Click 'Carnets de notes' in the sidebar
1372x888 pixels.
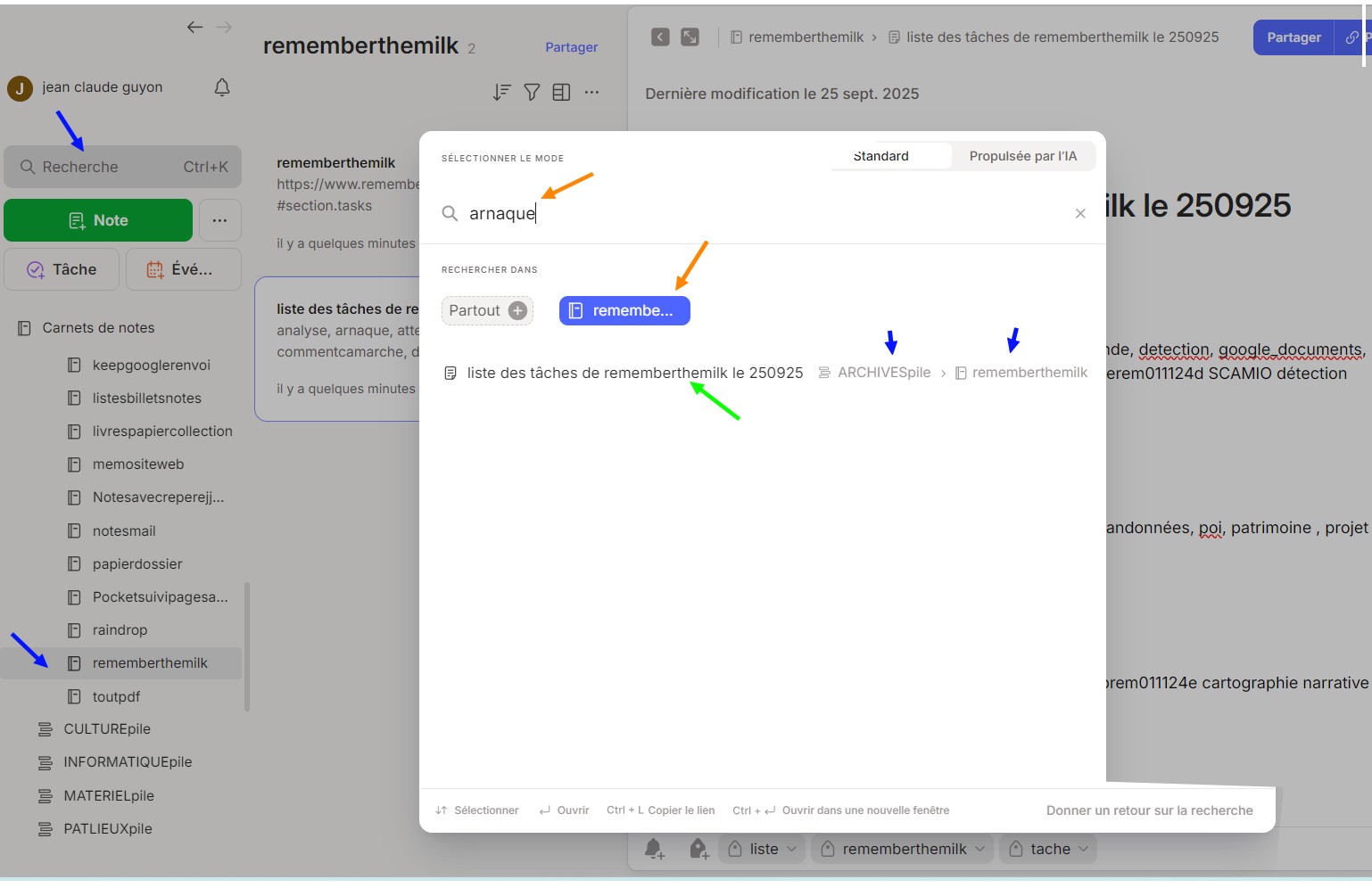98,328
